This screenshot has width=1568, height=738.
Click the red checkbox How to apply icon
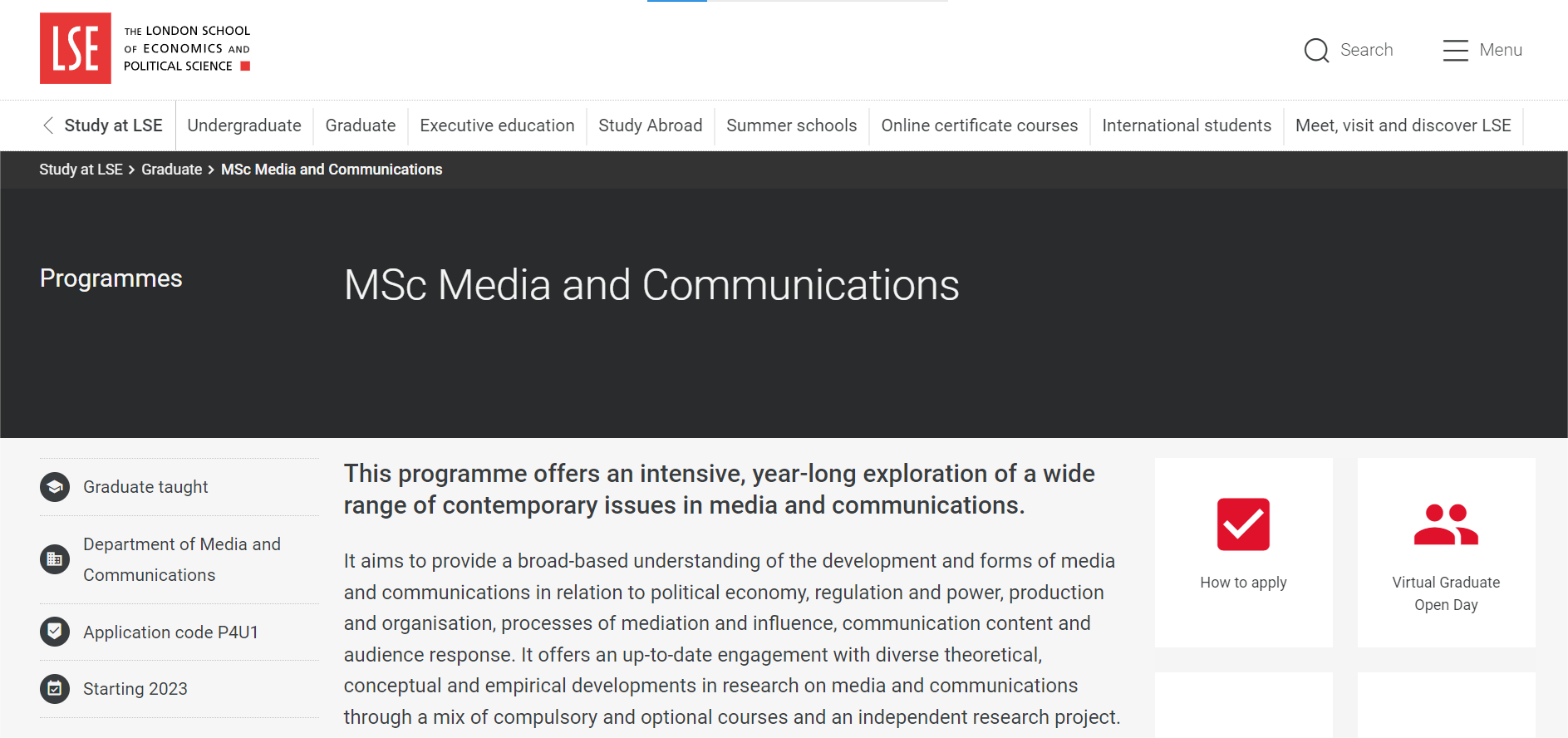[1243, 524]
